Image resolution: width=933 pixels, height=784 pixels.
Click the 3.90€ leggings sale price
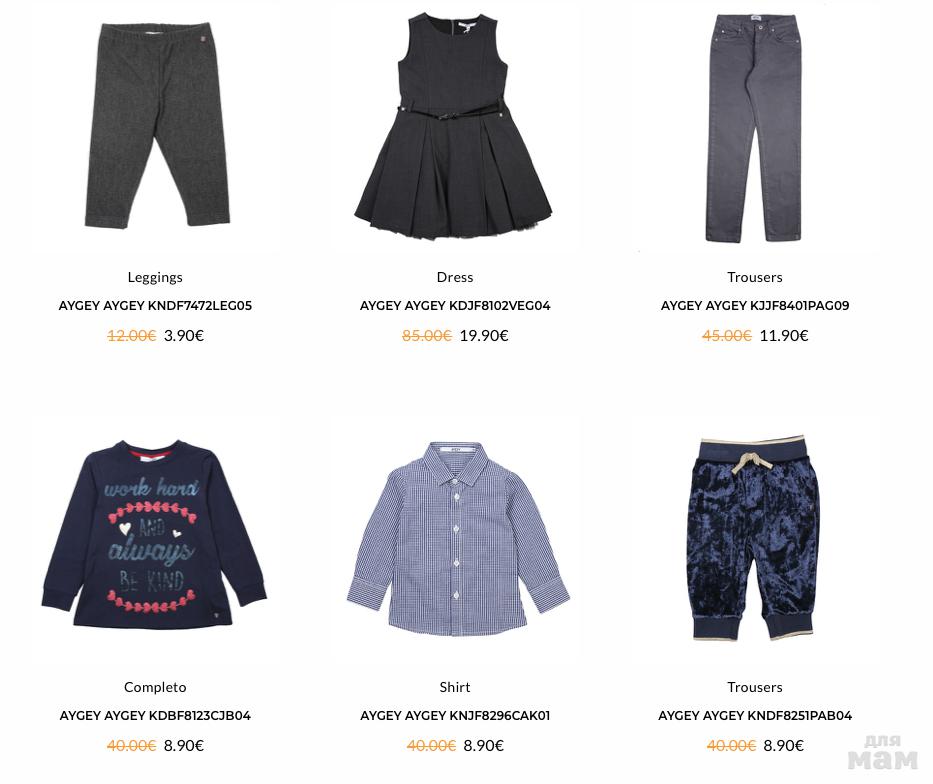(x=184, y=335)
